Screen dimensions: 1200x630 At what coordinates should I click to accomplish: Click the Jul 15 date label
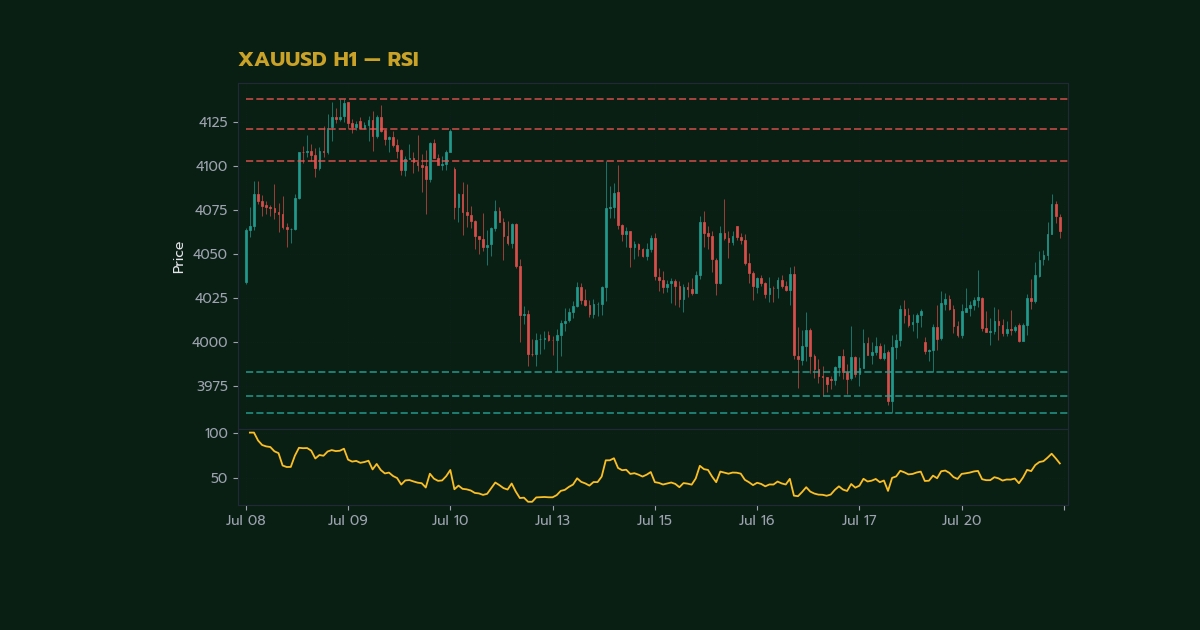pos(654,521)
